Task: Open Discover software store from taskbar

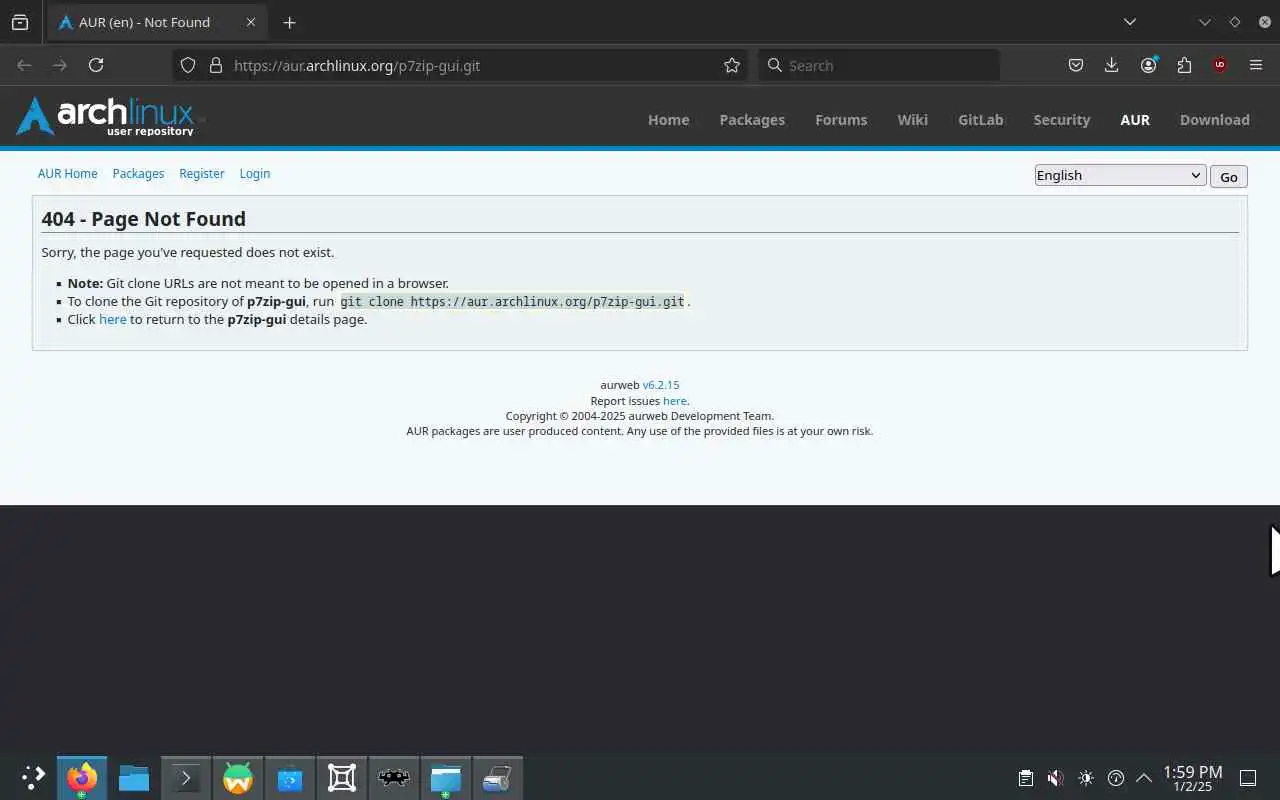Action: coord(290,778)
